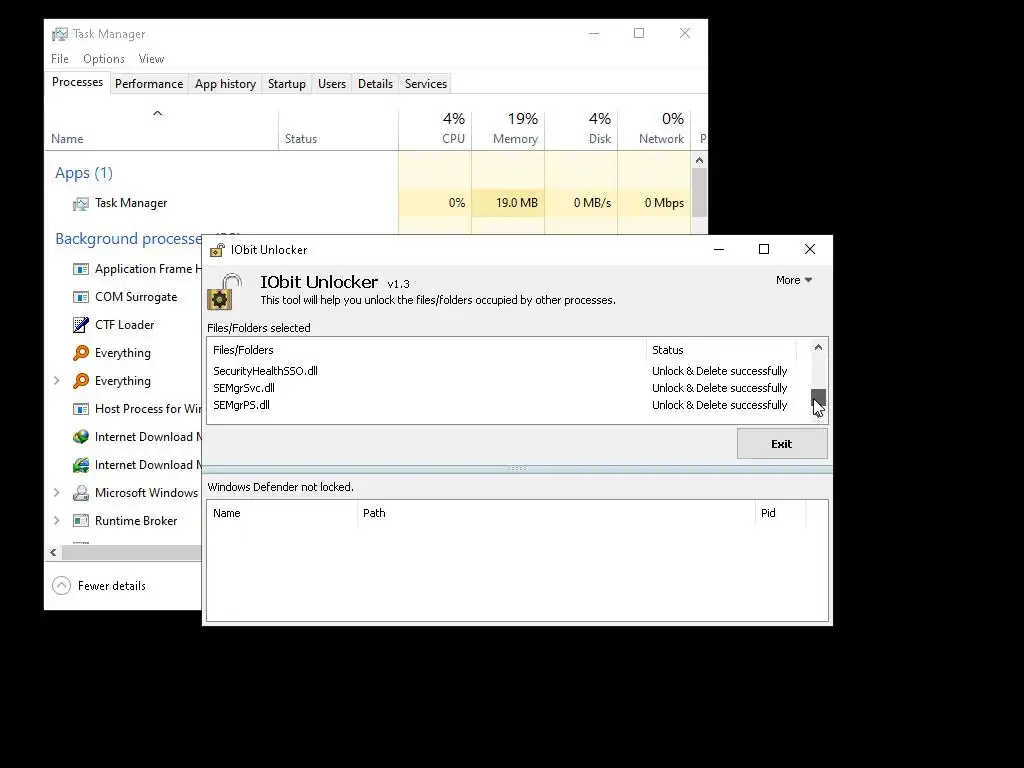
Task: Switch to the App history tab
Action: click(x=225, y=84)
